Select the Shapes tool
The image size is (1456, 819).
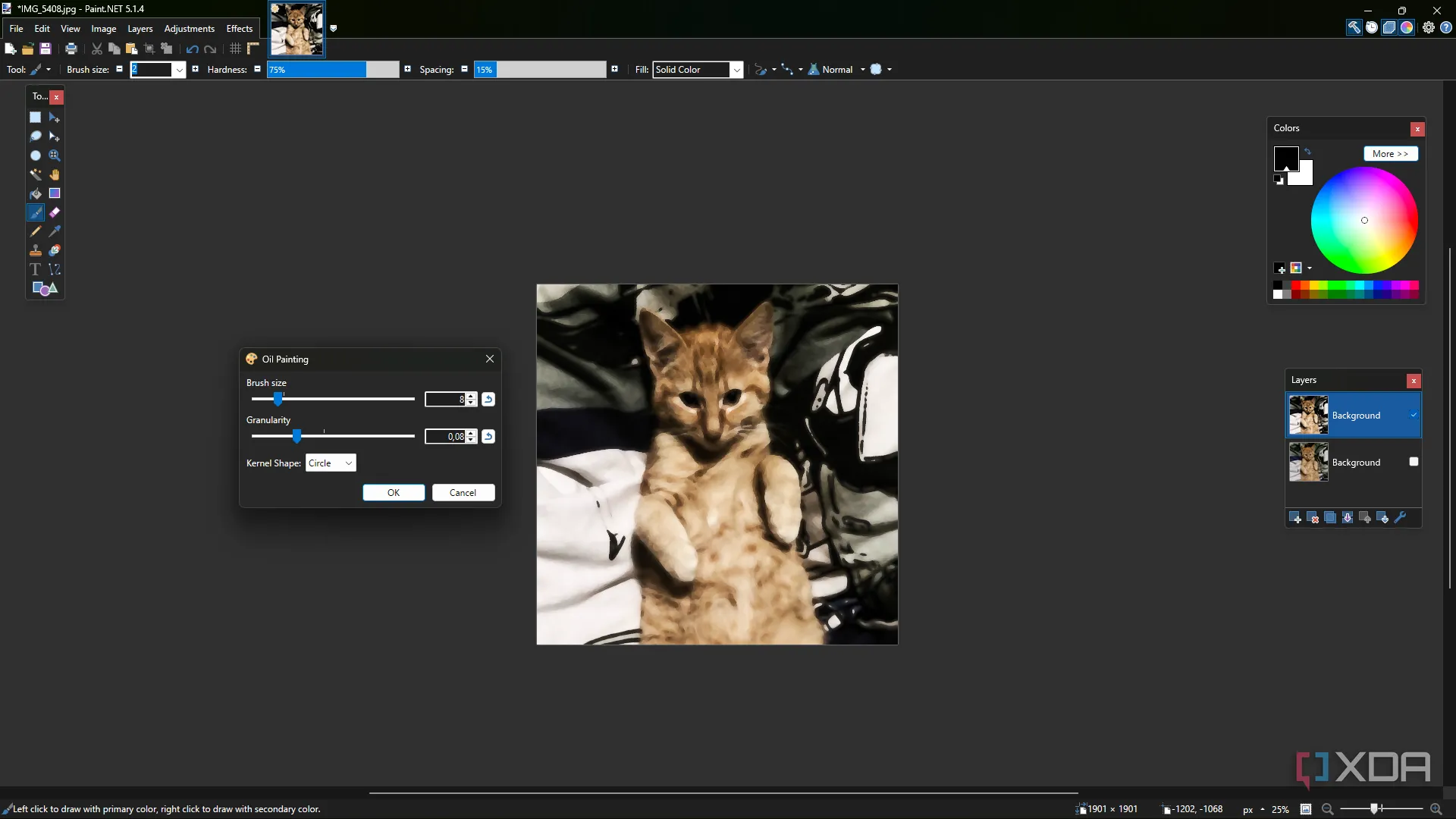[45, 288]
